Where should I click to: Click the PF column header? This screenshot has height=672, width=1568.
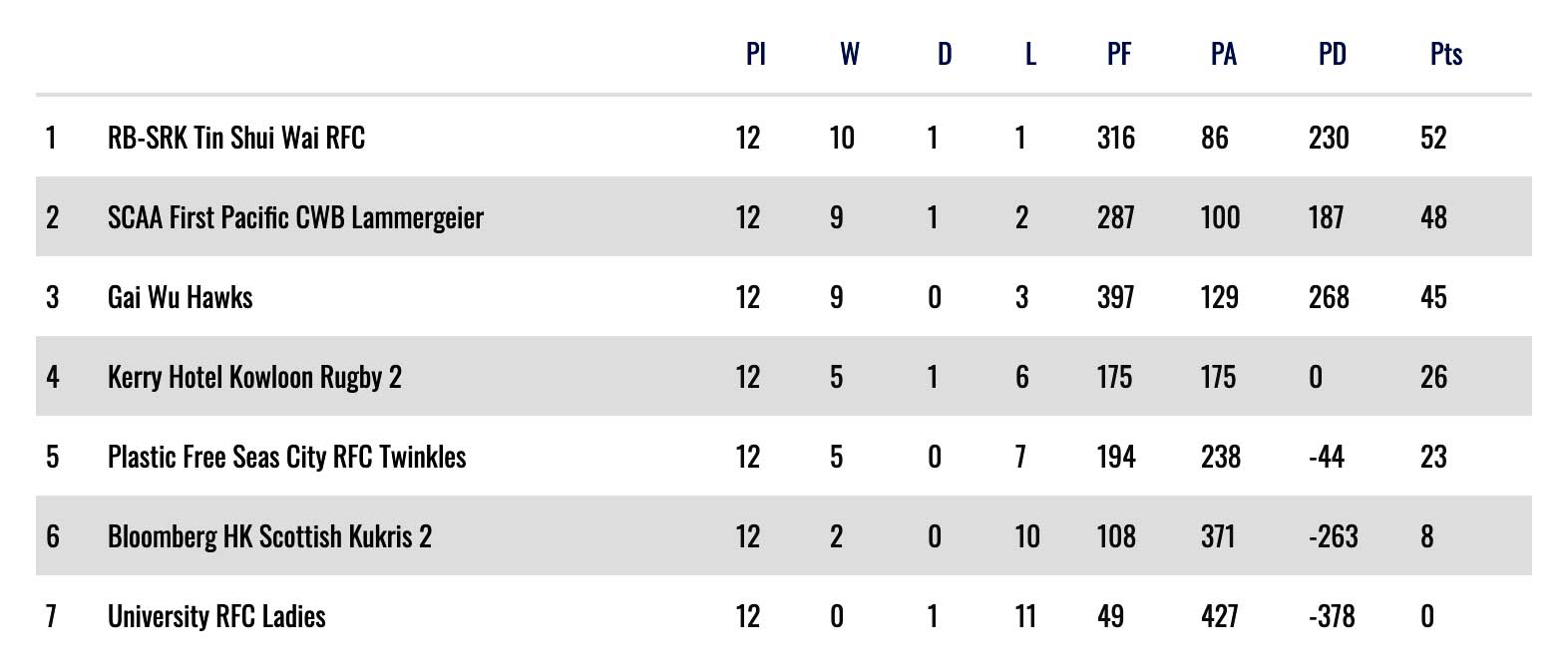(x=1118, y=54)
